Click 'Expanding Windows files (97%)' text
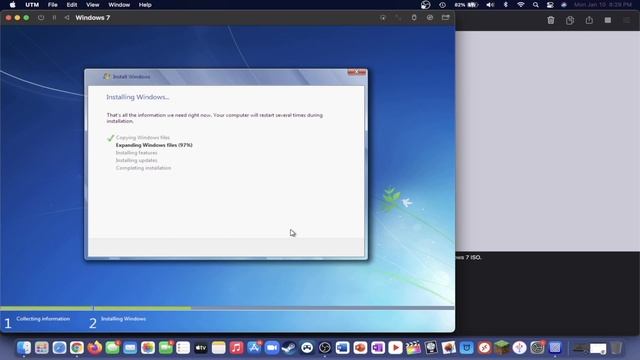 pos(154,145)
